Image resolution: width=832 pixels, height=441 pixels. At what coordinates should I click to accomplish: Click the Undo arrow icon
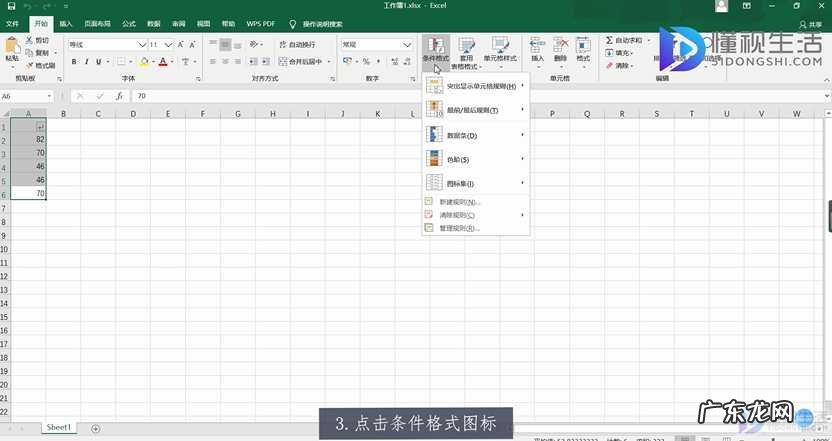click(x=29, y=6)
